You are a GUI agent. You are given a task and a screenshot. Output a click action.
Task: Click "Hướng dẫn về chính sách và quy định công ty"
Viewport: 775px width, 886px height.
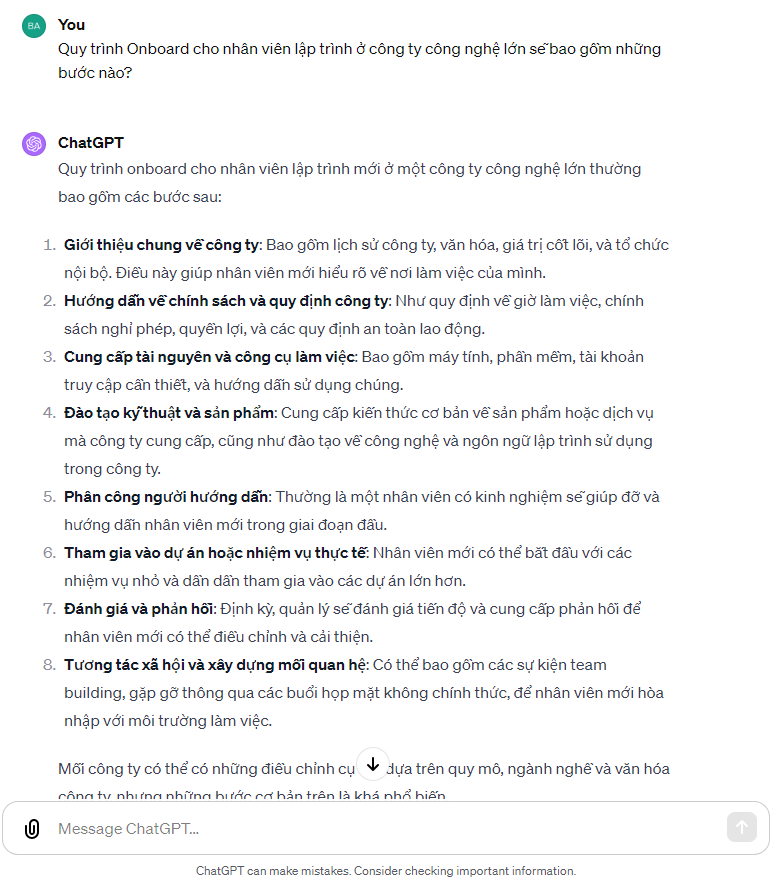click(226, 301)
